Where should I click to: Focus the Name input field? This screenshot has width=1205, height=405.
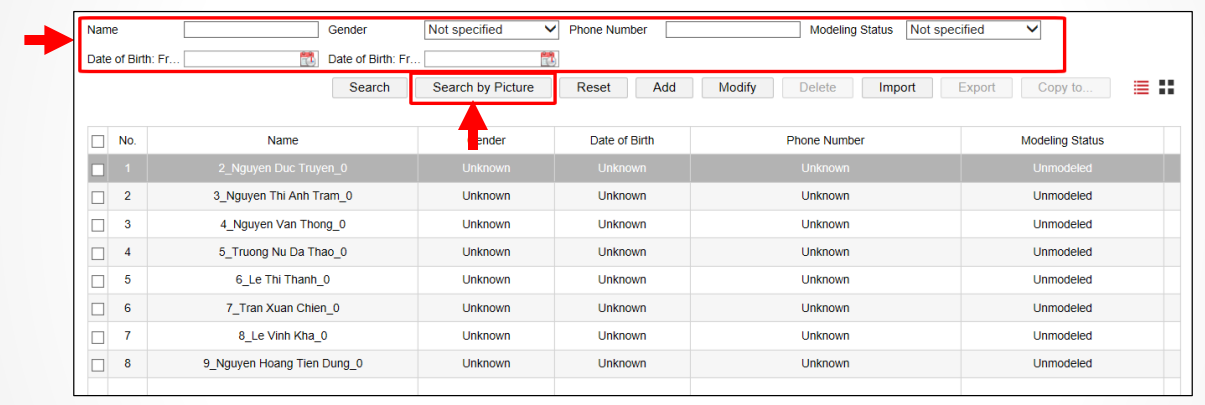tap(250, 30)
